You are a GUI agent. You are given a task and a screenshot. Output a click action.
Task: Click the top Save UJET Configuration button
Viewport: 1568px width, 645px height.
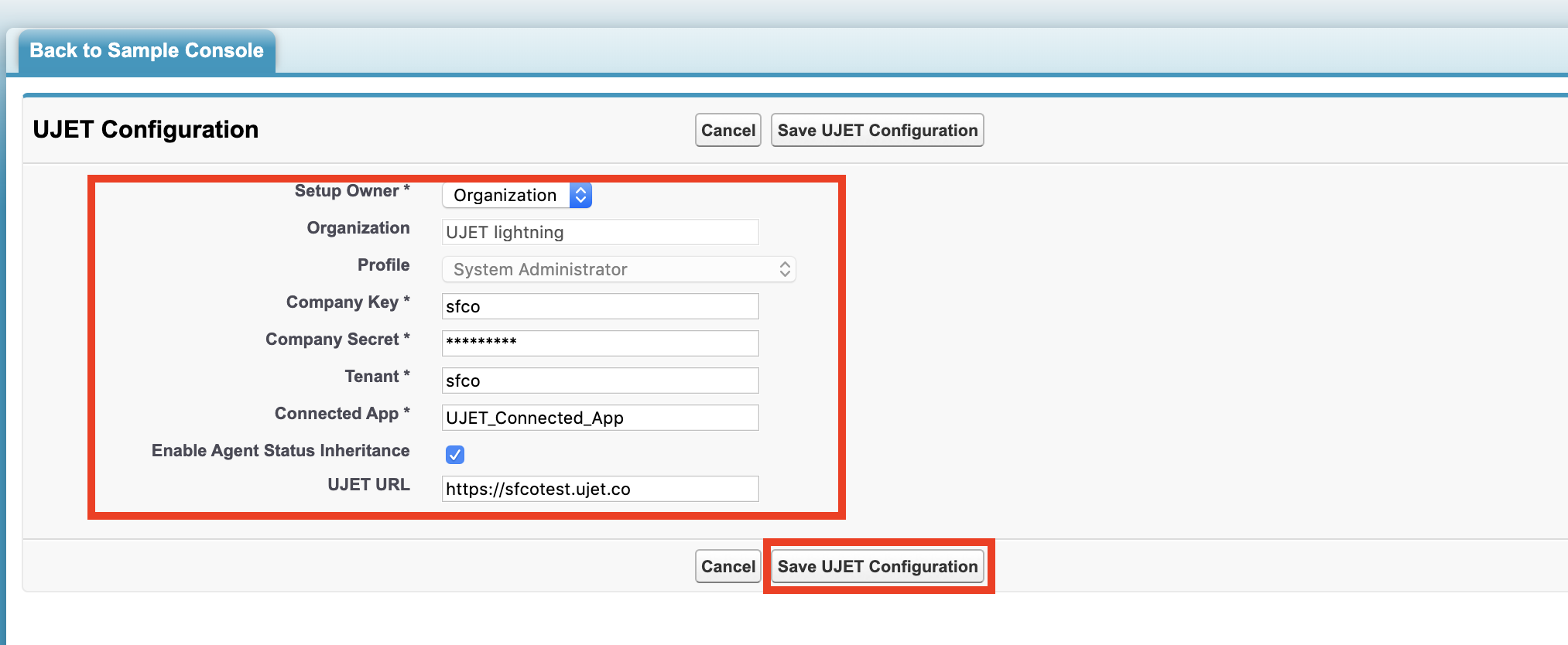[877, 131]
